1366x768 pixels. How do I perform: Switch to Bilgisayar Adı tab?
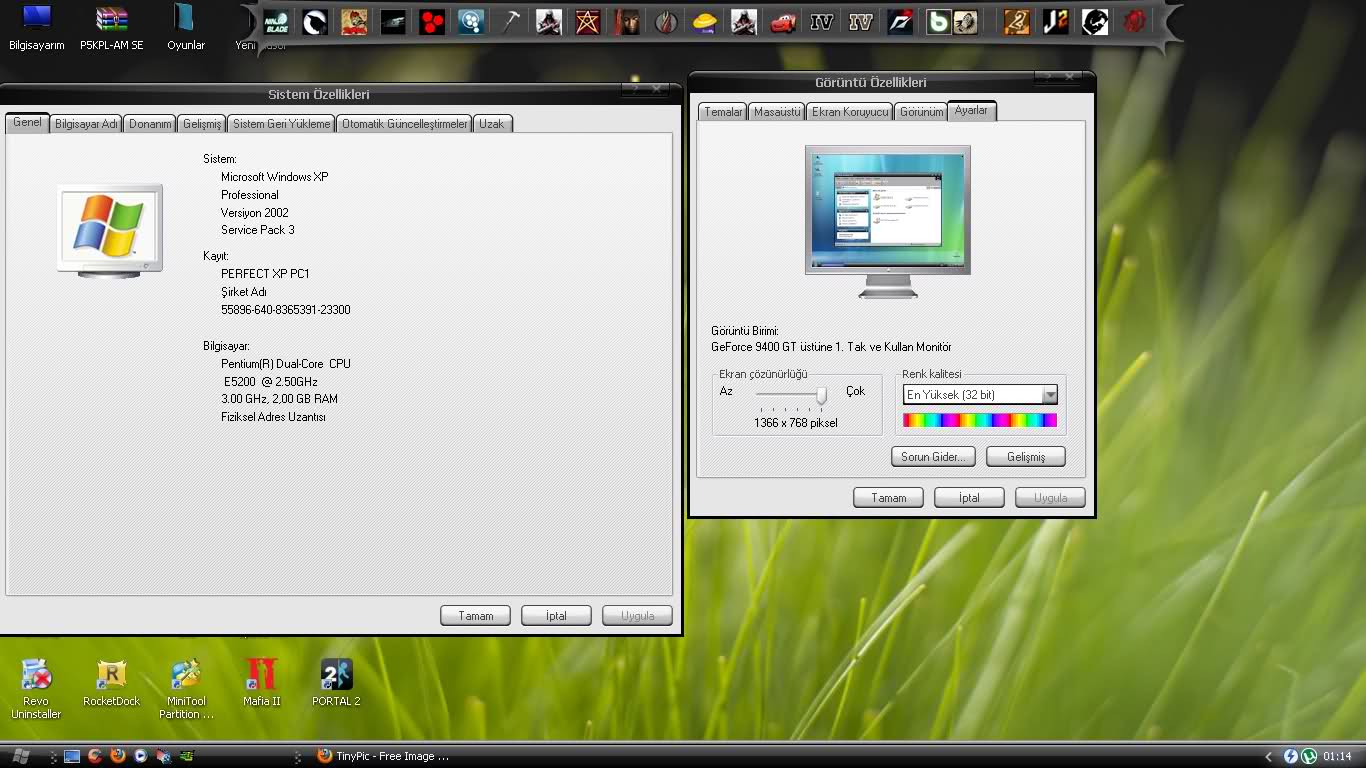(87, 124)
